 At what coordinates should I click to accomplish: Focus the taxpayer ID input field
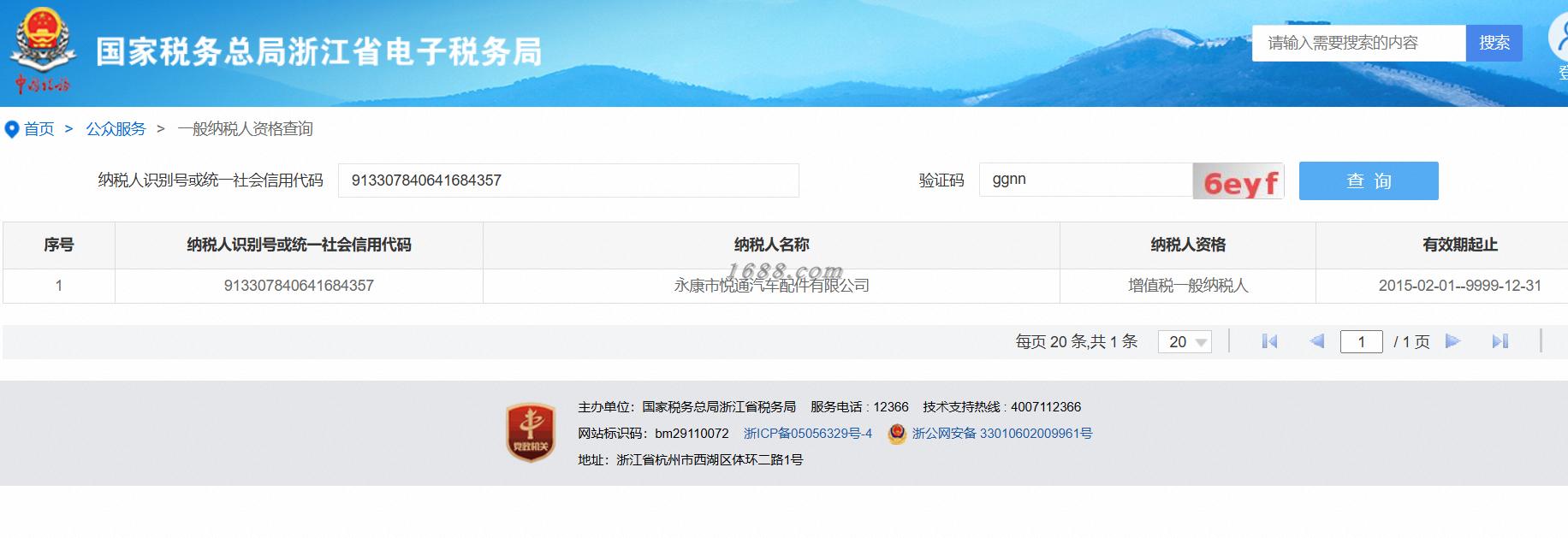(x=568, y=180)
